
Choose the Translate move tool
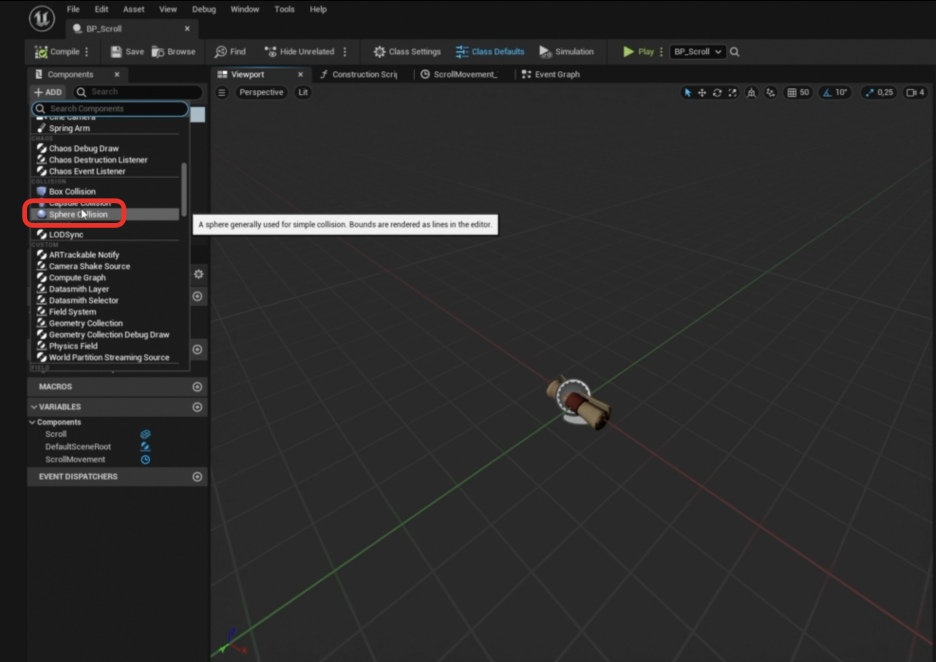tap(702, 93)
